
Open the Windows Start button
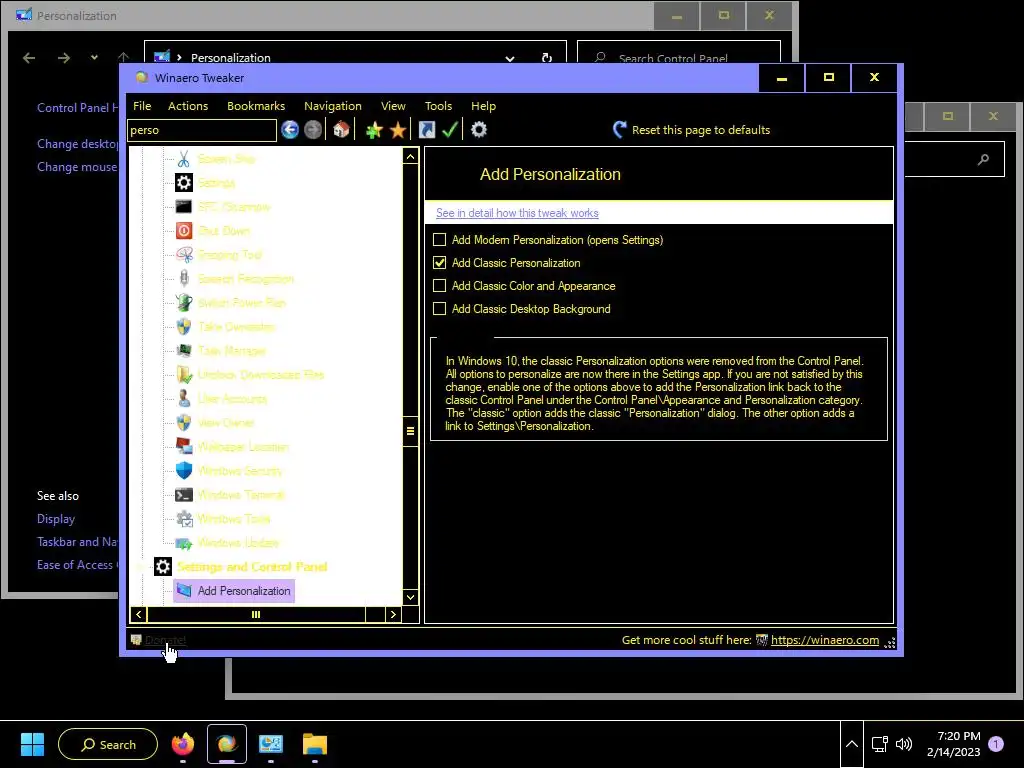coord(32,744)
